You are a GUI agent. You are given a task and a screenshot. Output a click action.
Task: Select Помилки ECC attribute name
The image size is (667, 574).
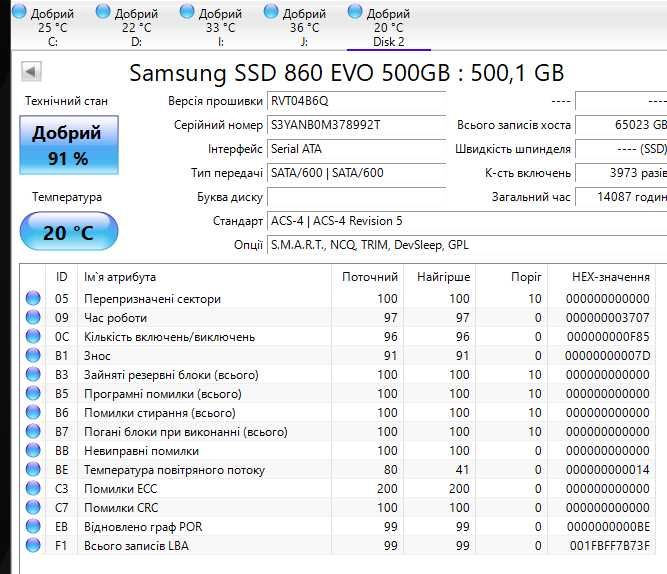coord(120,489)
